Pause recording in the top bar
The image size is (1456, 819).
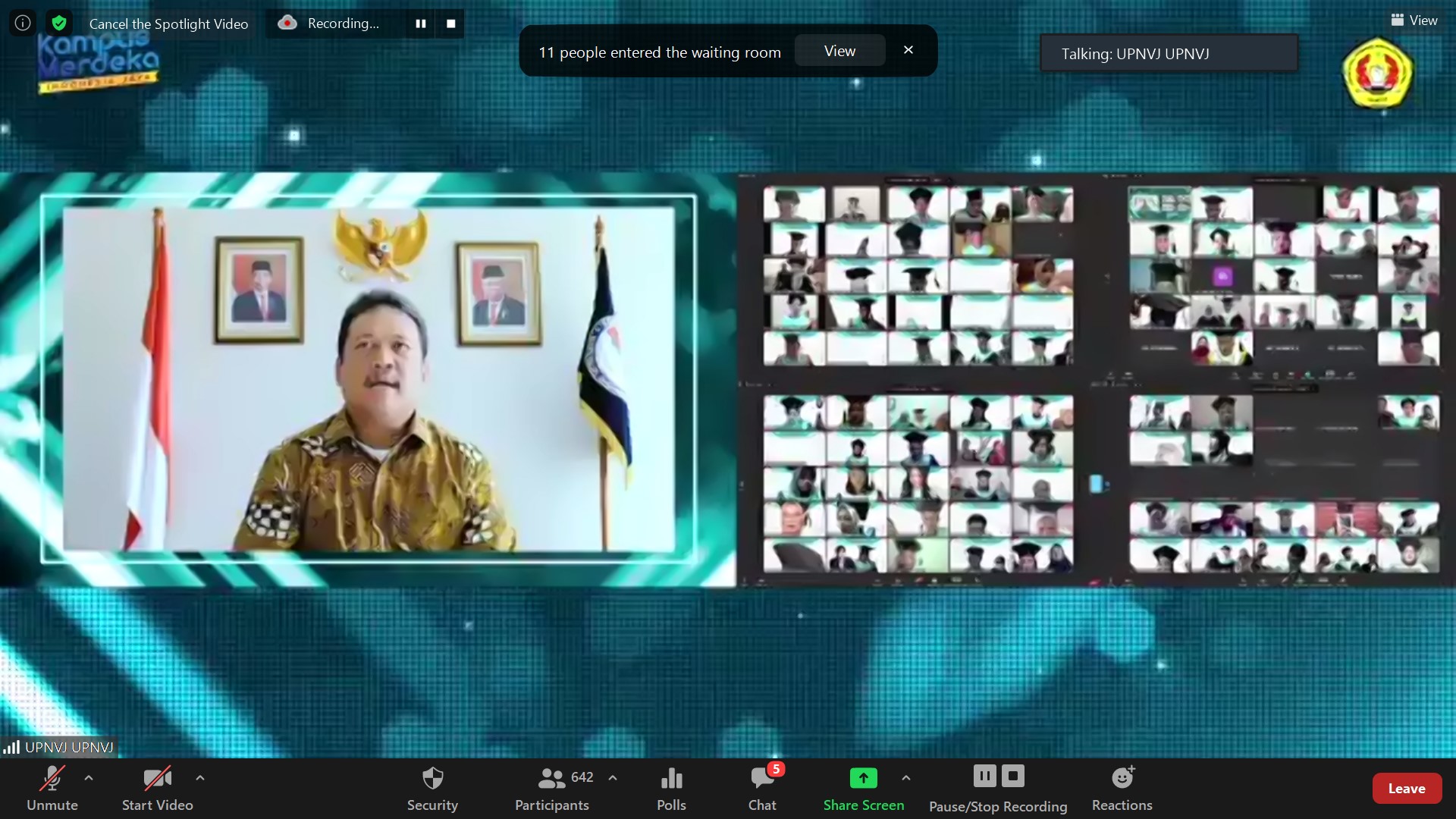tap(421, 24)
